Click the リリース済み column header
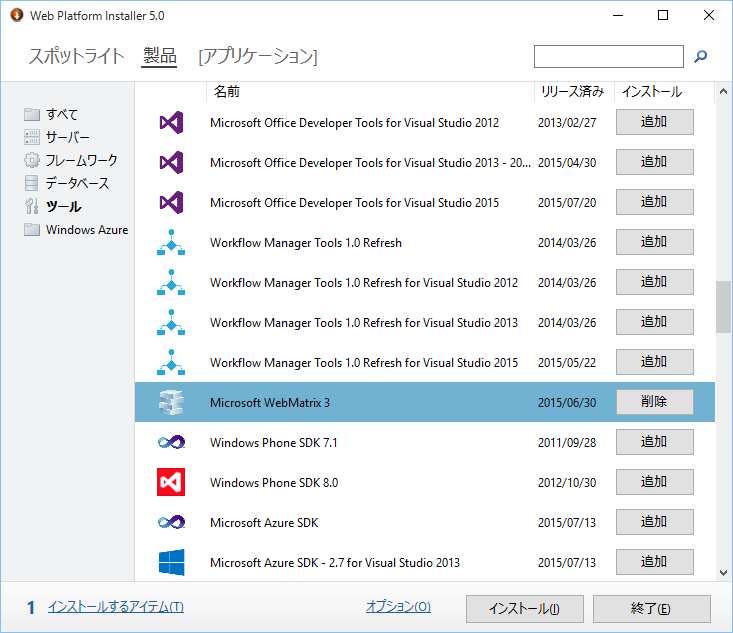Screen dimensions: 733x633 (x=572, y=92)
